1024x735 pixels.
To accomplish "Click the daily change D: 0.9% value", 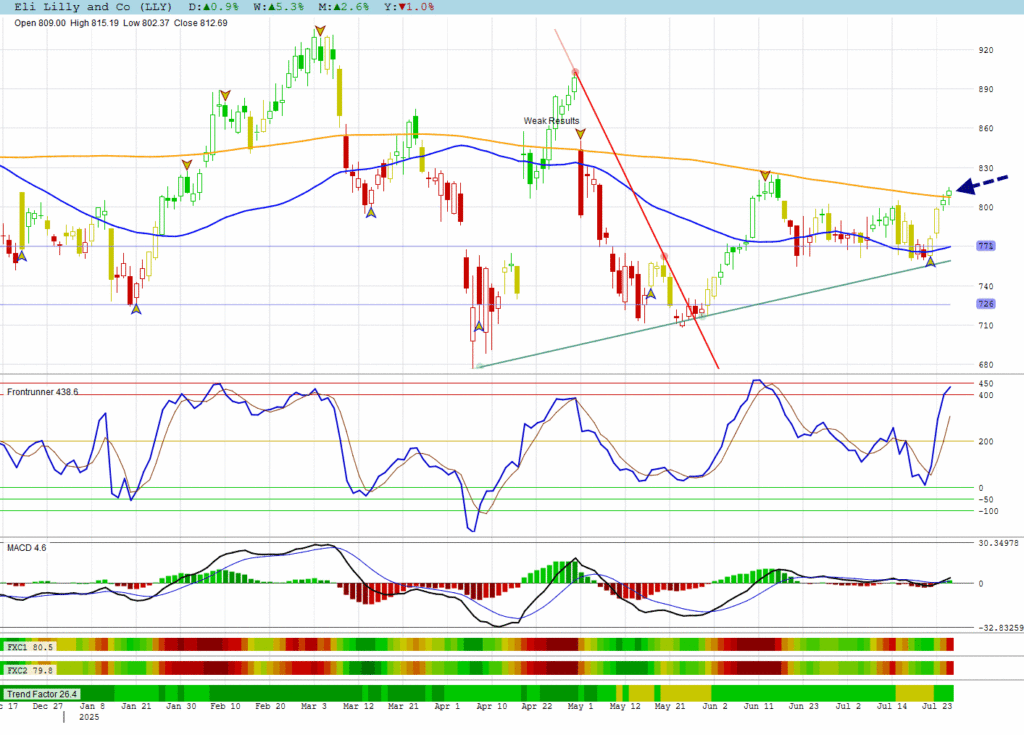I will pos(214,7).
